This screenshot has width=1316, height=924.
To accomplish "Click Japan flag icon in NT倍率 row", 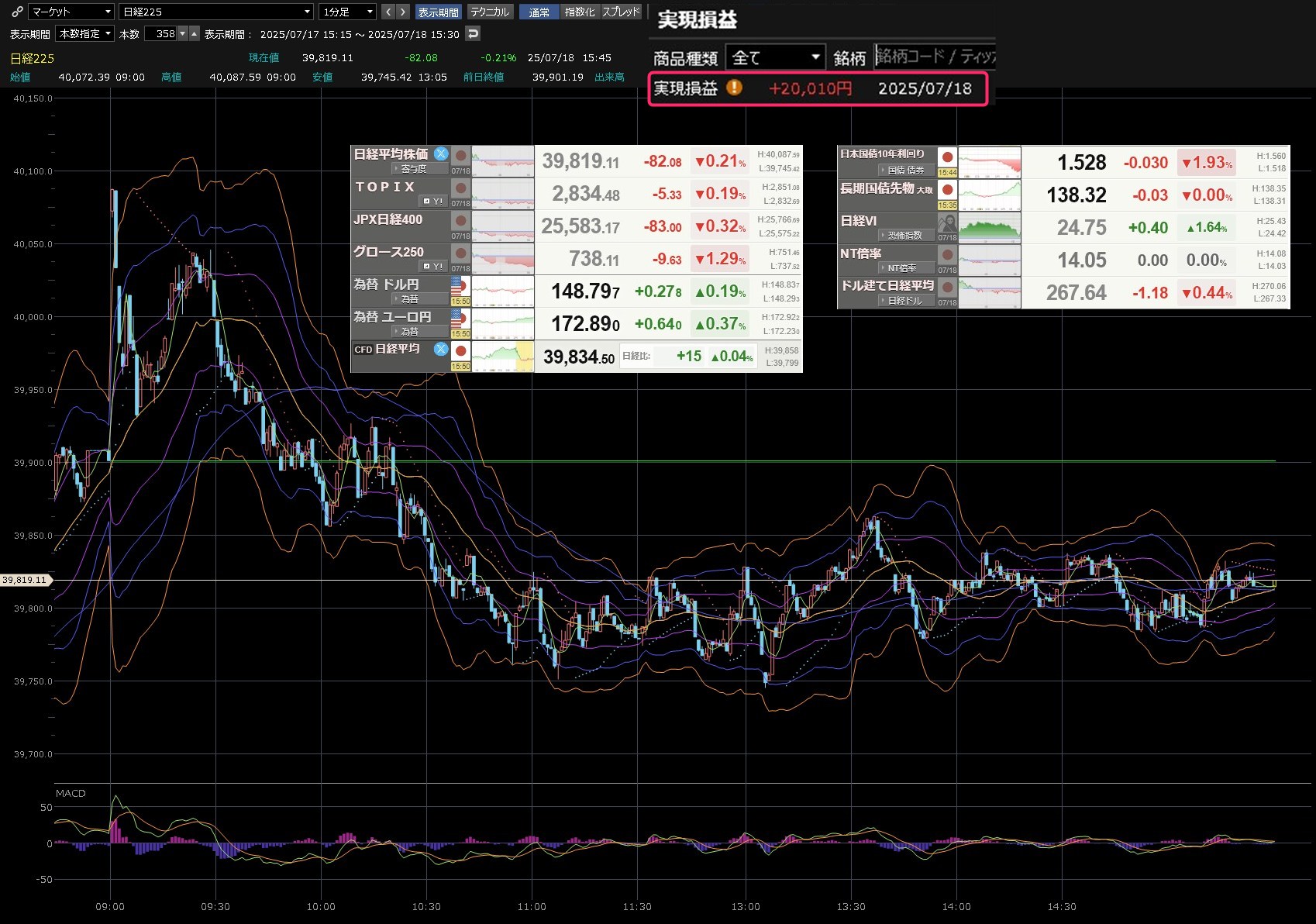I will (x=947, y=254).
